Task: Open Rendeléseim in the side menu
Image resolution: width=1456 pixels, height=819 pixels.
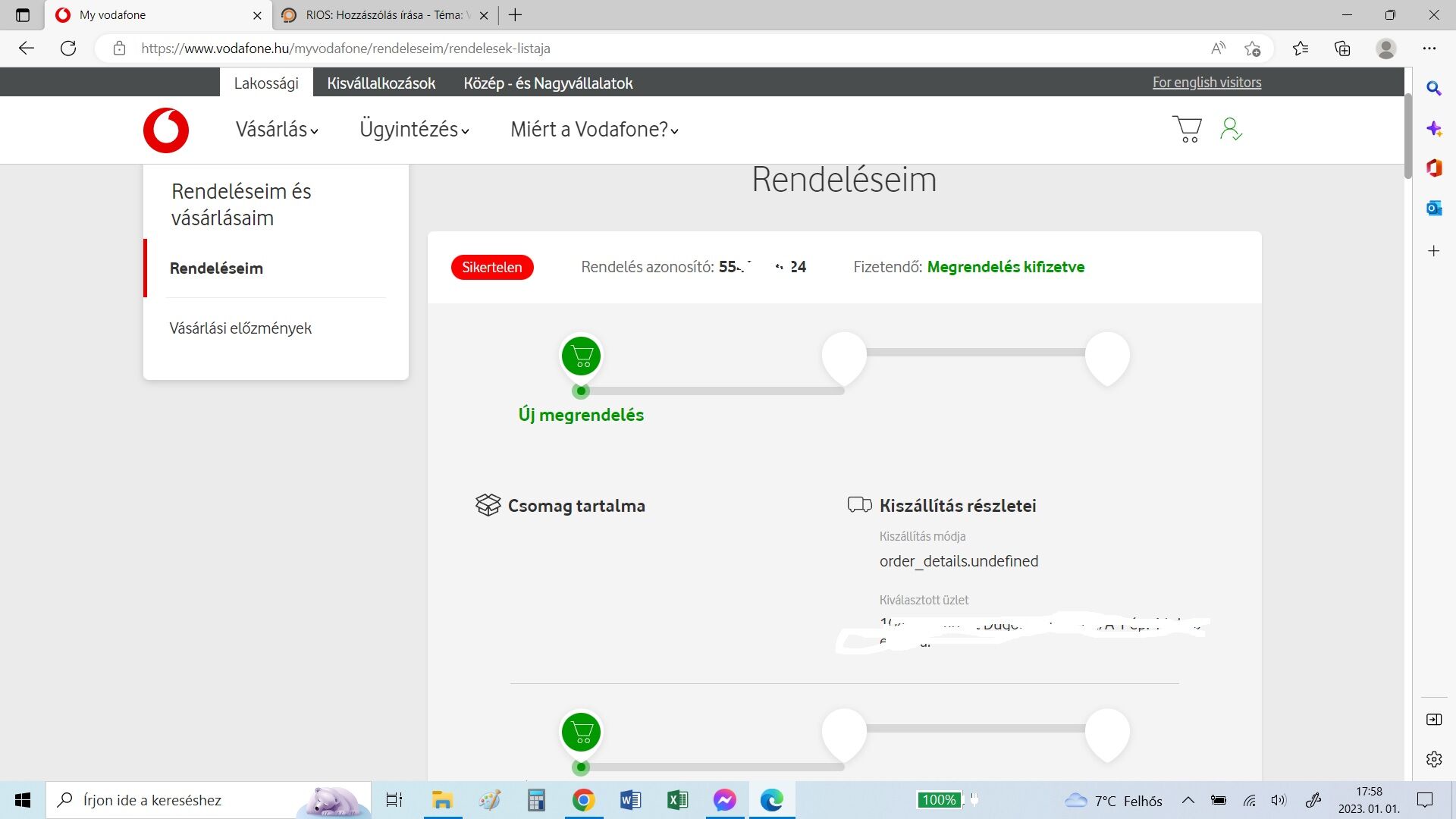Action: (x=216, y=268)
